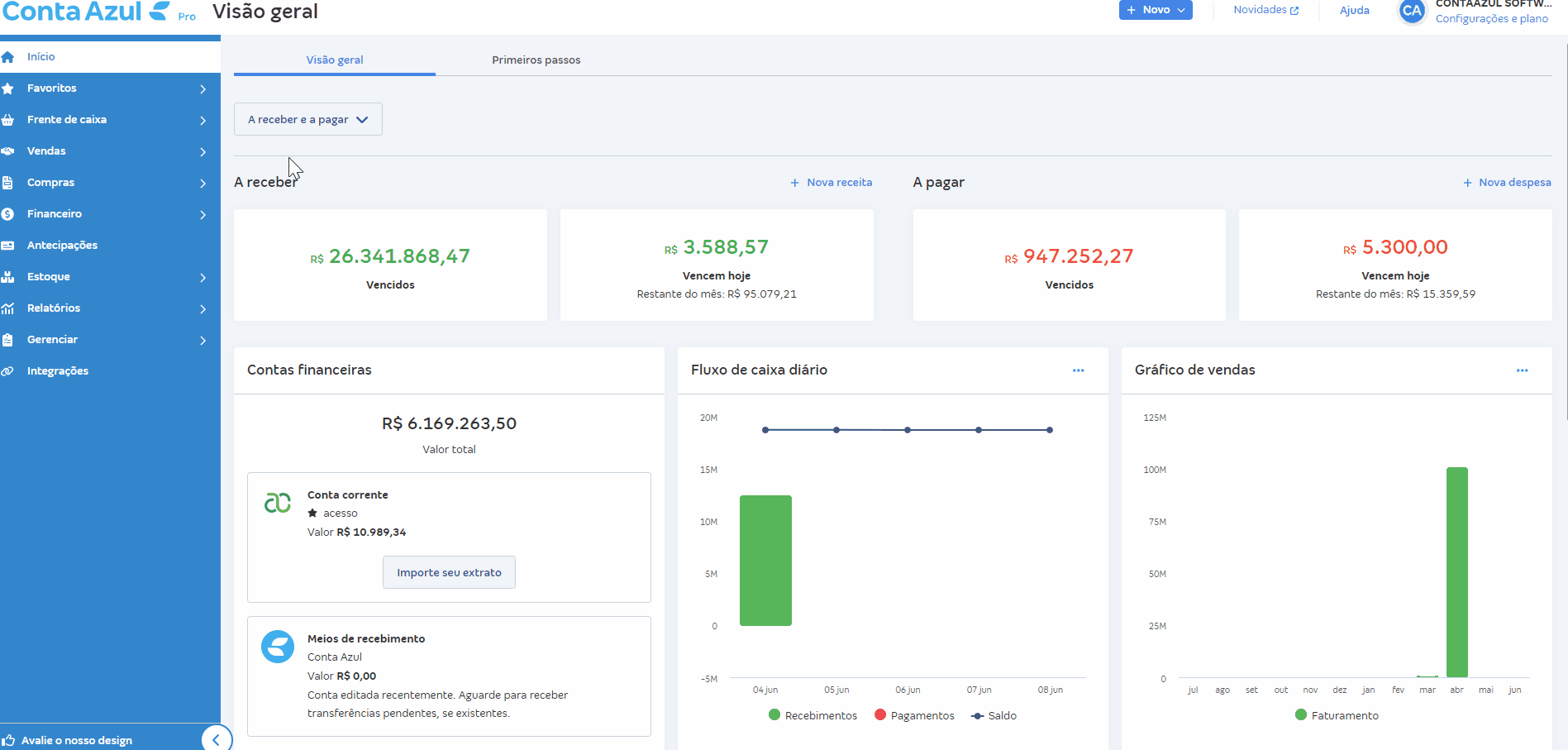Click the 08 jun Saldo line point
The image size is (1568, 750).
(x=1049, y=430)
